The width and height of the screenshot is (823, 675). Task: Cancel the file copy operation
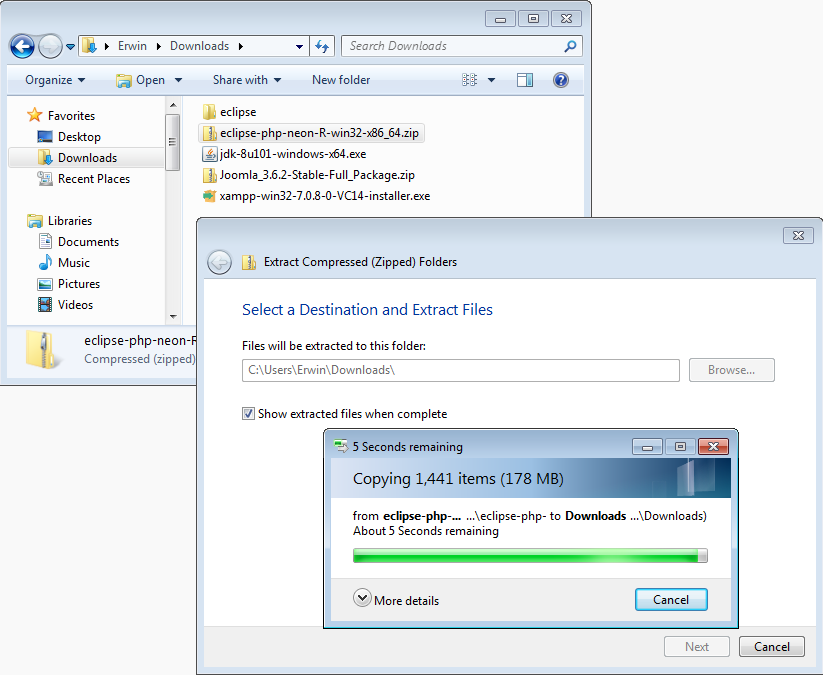[x=671, y=599]
